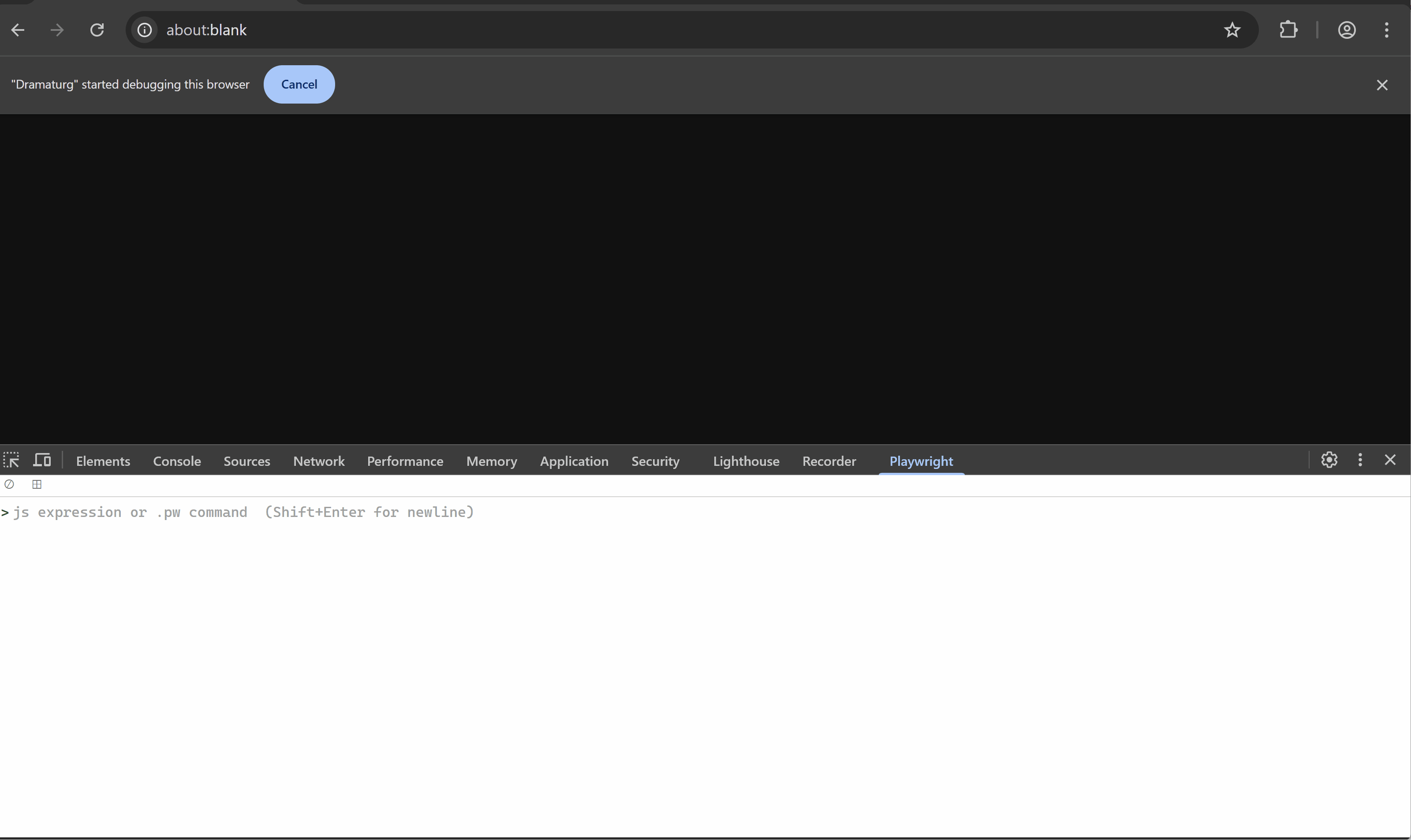This screenshot has height=840, width=1411.
Task: Clear the Playwright console output
Action: click(x=9, y=484)
